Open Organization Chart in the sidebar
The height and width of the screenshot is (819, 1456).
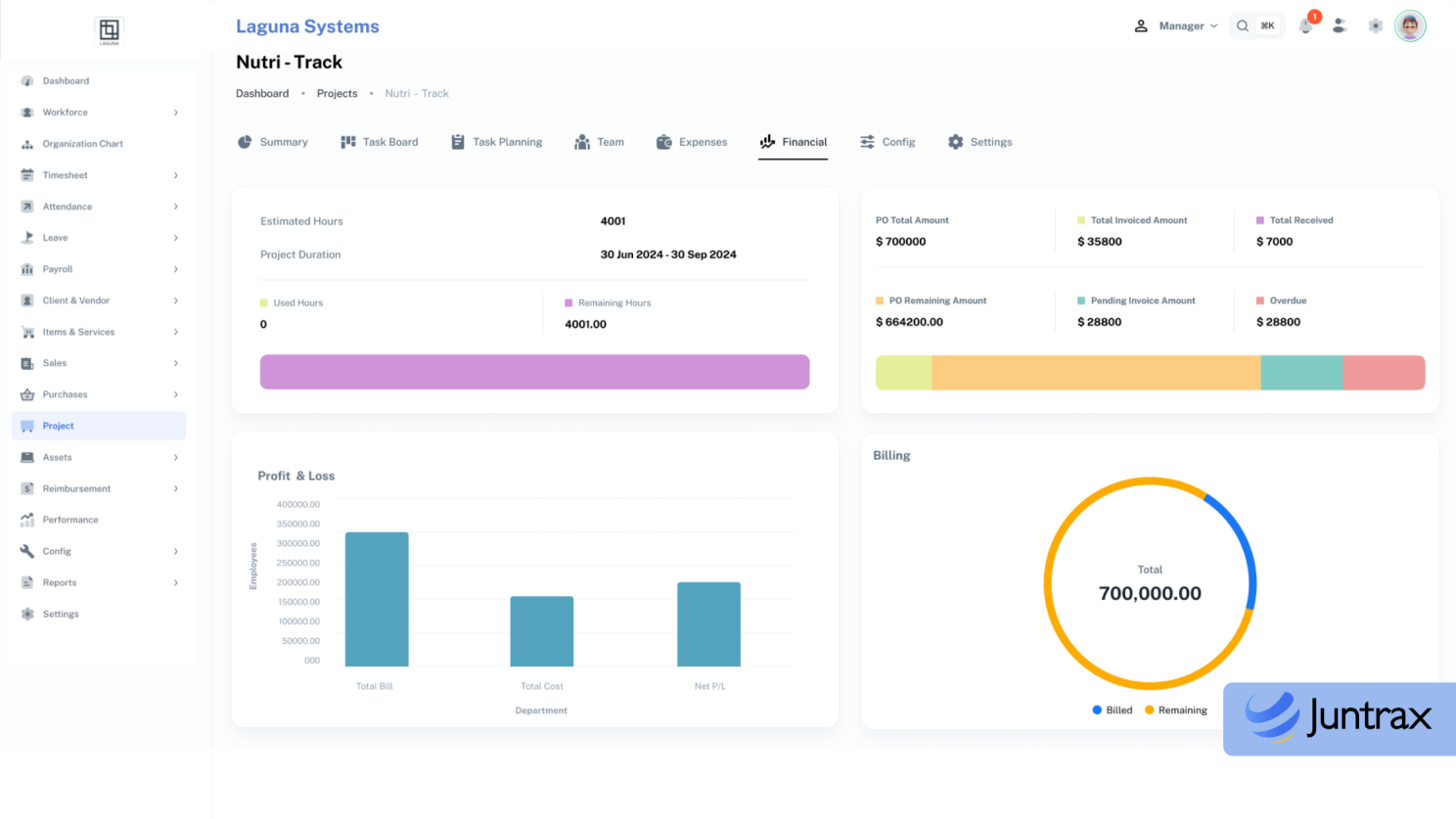[x=82, y=144]
